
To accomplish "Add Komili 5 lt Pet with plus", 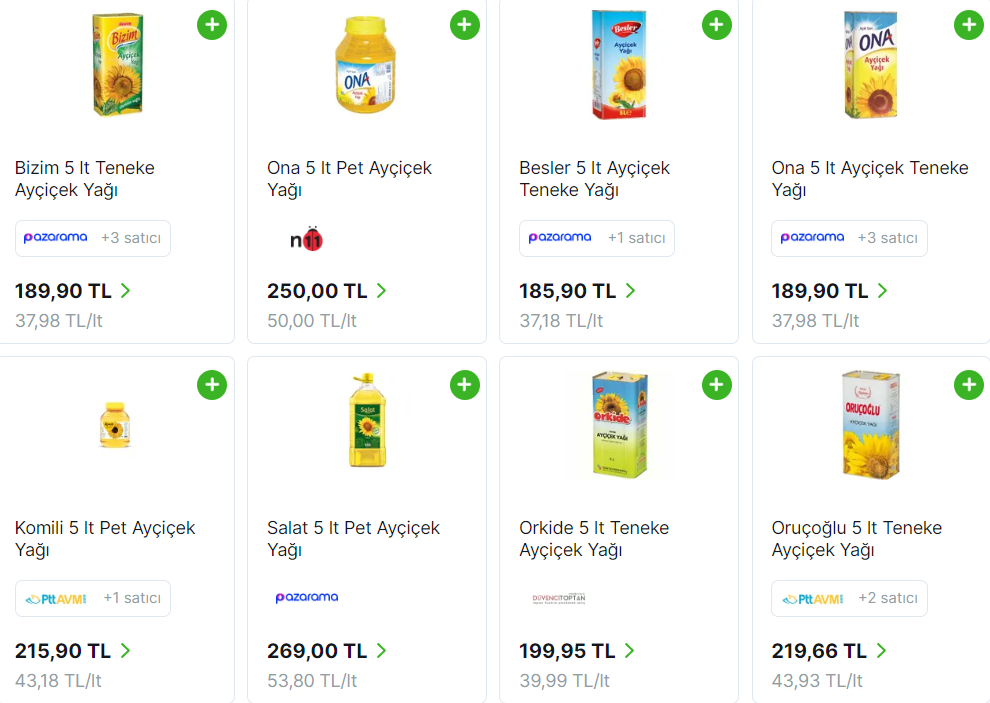I will point(212,385).
